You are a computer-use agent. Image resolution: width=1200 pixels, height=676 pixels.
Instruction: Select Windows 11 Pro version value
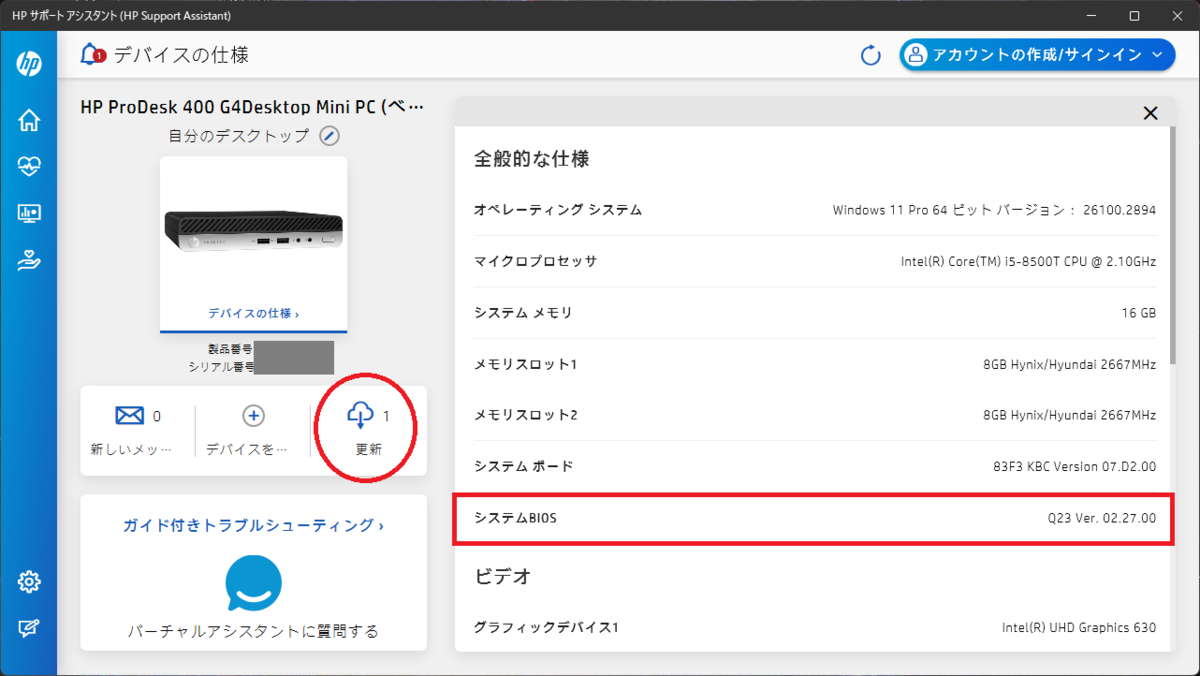994,210
